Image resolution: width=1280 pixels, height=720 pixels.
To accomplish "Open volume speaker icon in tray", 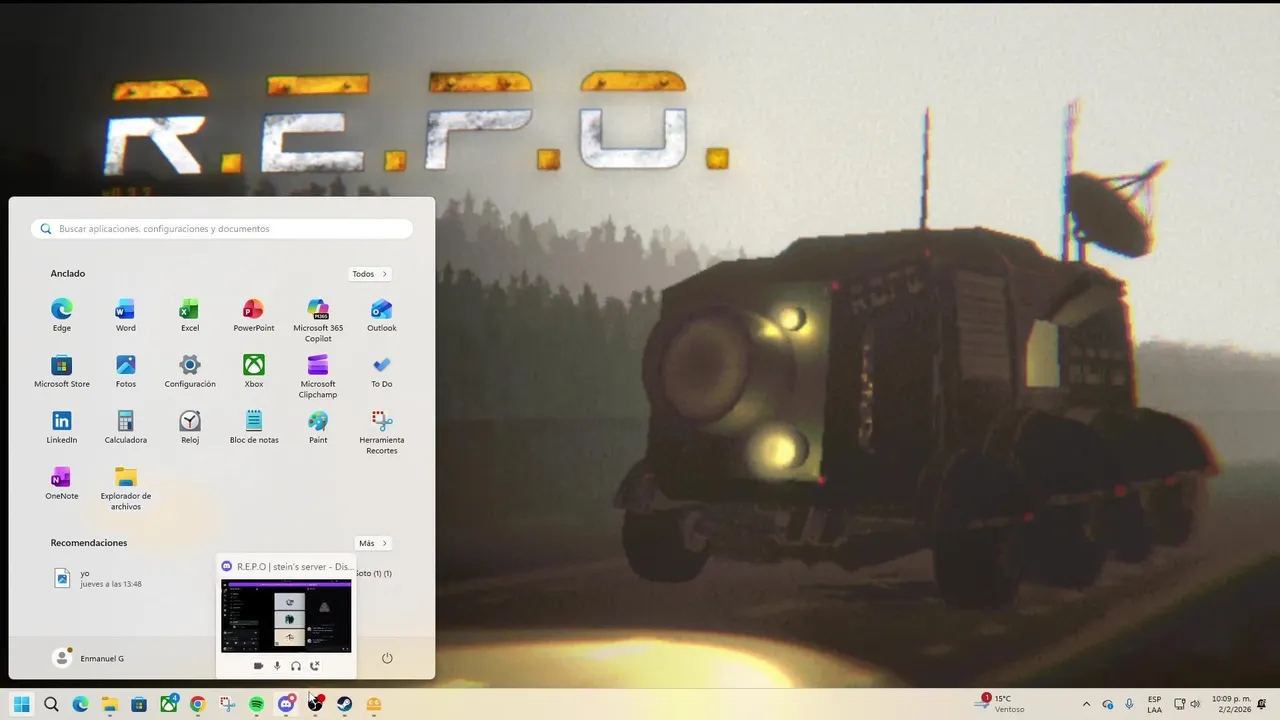I will click(1195, 704).
